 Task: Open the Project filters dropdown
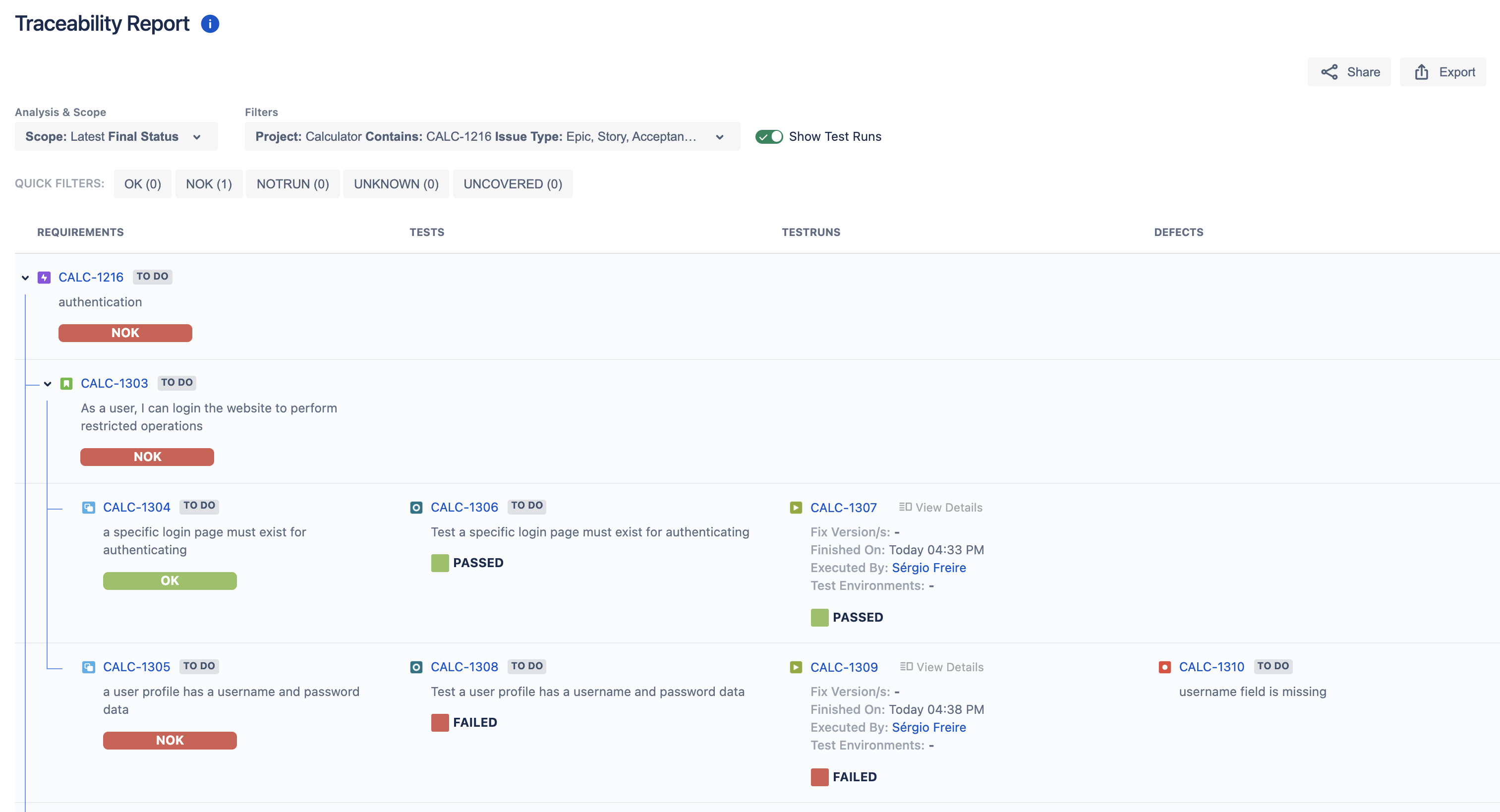click(492, 136)
